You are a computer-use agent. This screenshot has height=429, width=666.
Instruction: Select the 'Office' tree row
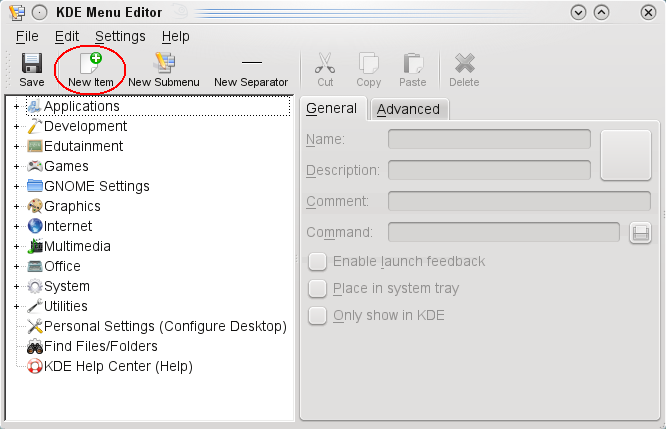point(62,266)
